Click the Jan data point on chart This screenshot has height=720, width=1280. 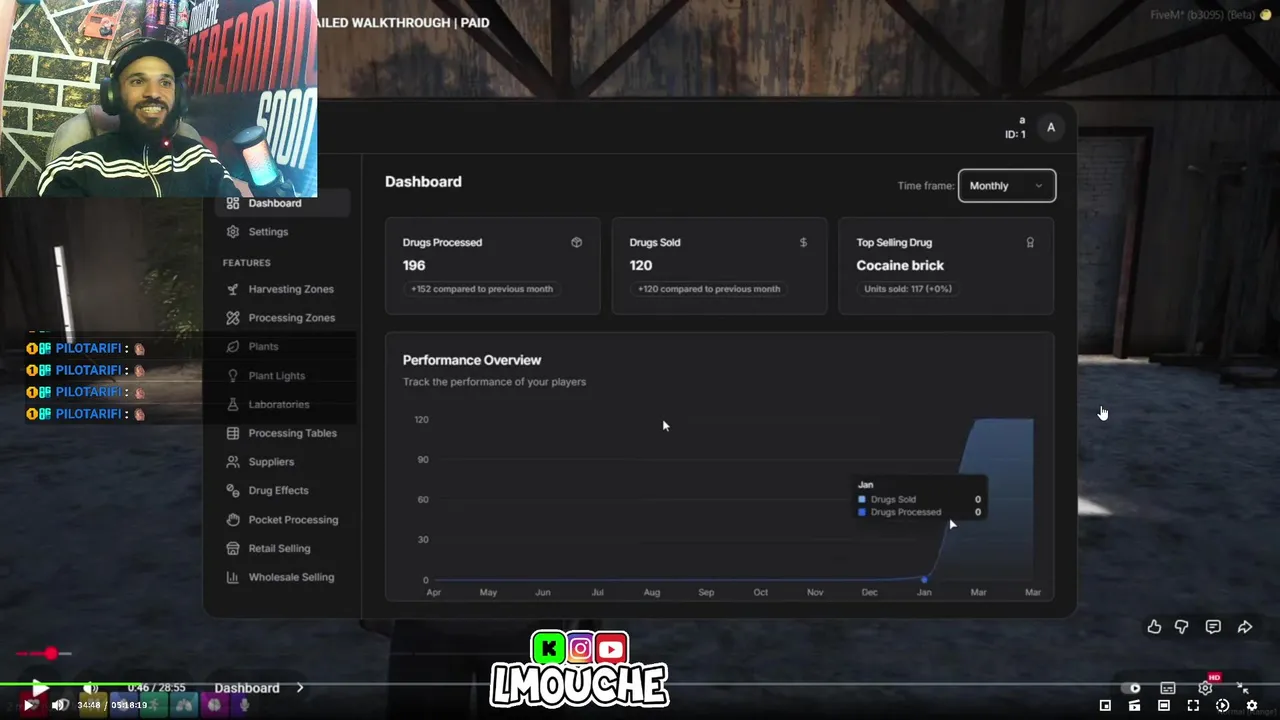[x=924, y=579]
